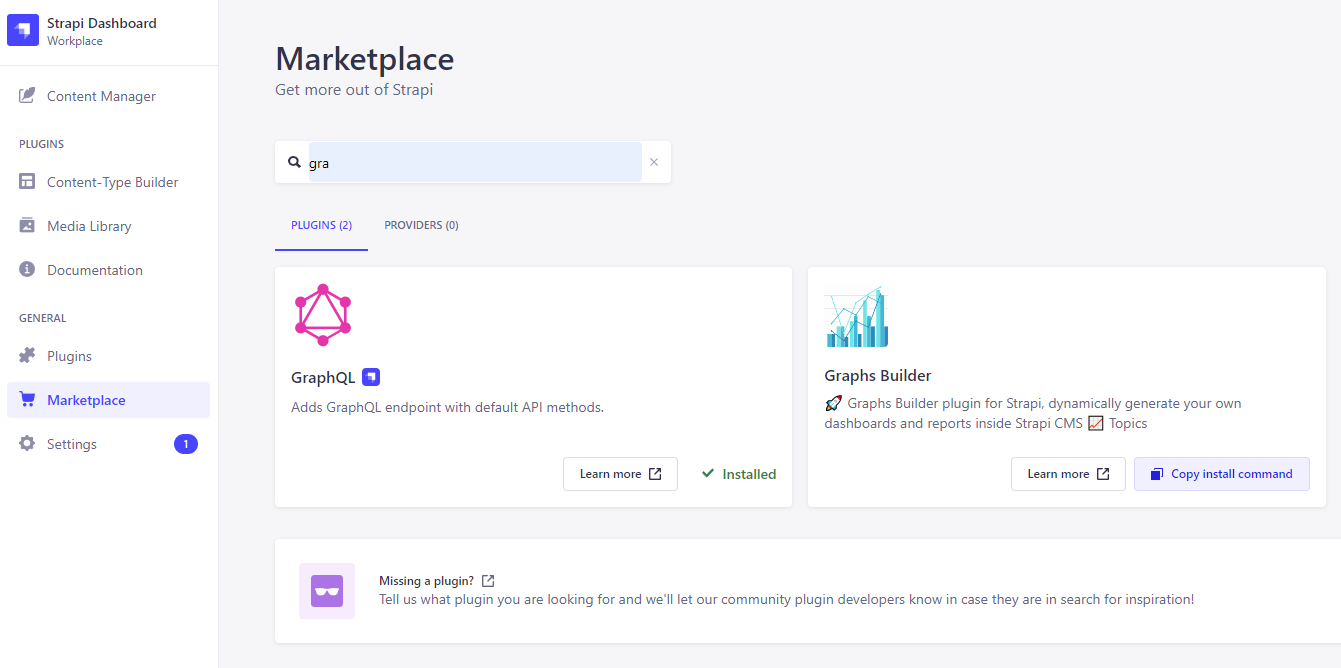Select Marketplace in the sidebar
1341x668 pixels.
point(108,400)
